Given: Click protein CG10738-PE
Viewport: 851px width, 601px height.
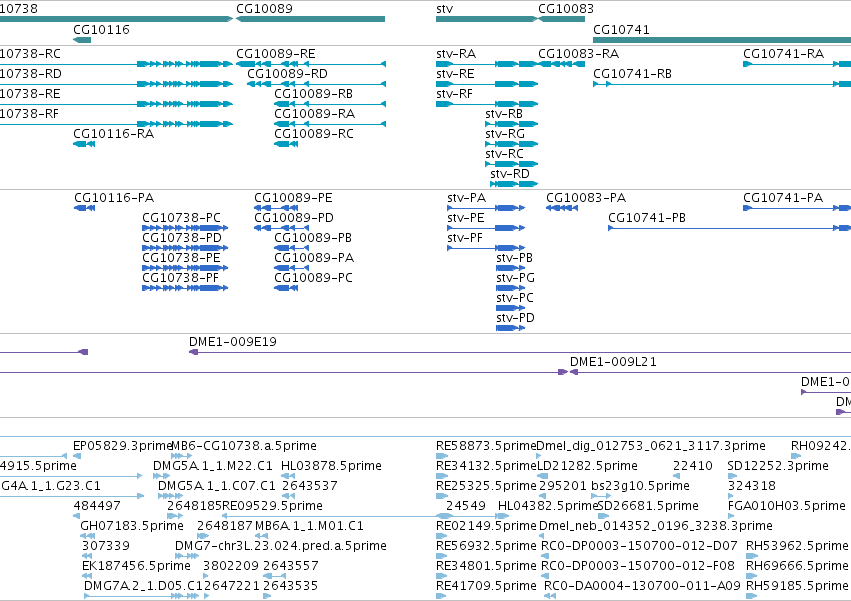Looking at the screenshot, I should [x=185, y=268].
